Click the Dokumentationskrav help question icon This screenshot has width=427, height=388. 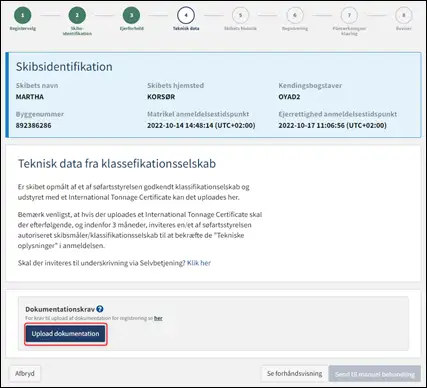tap(100, 309)
